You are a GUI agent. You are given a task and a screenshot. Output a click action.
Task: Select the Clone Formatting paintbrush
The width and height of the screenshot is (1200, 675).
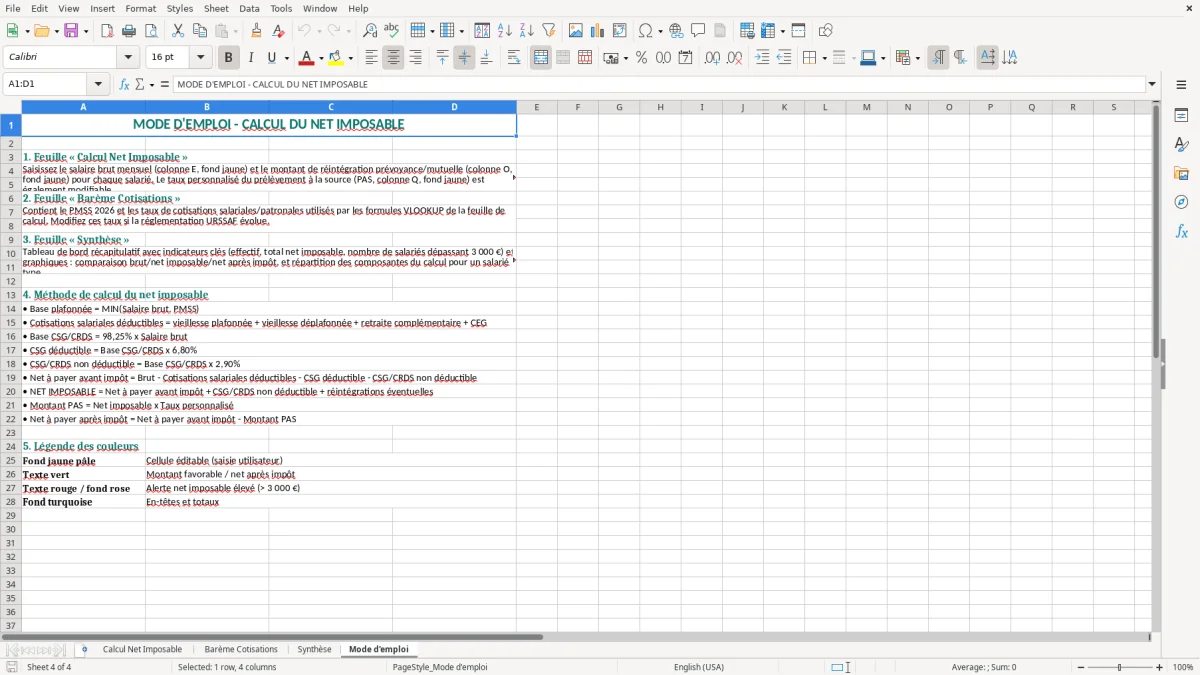257,31
